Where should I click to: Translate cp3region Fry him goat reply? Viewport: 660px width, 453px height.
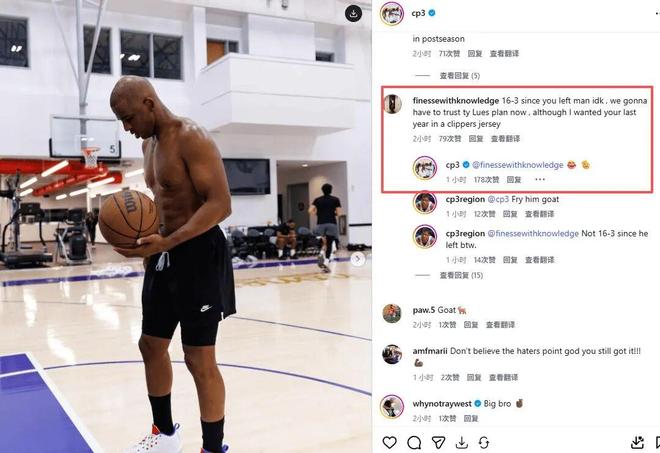point(539,214)
